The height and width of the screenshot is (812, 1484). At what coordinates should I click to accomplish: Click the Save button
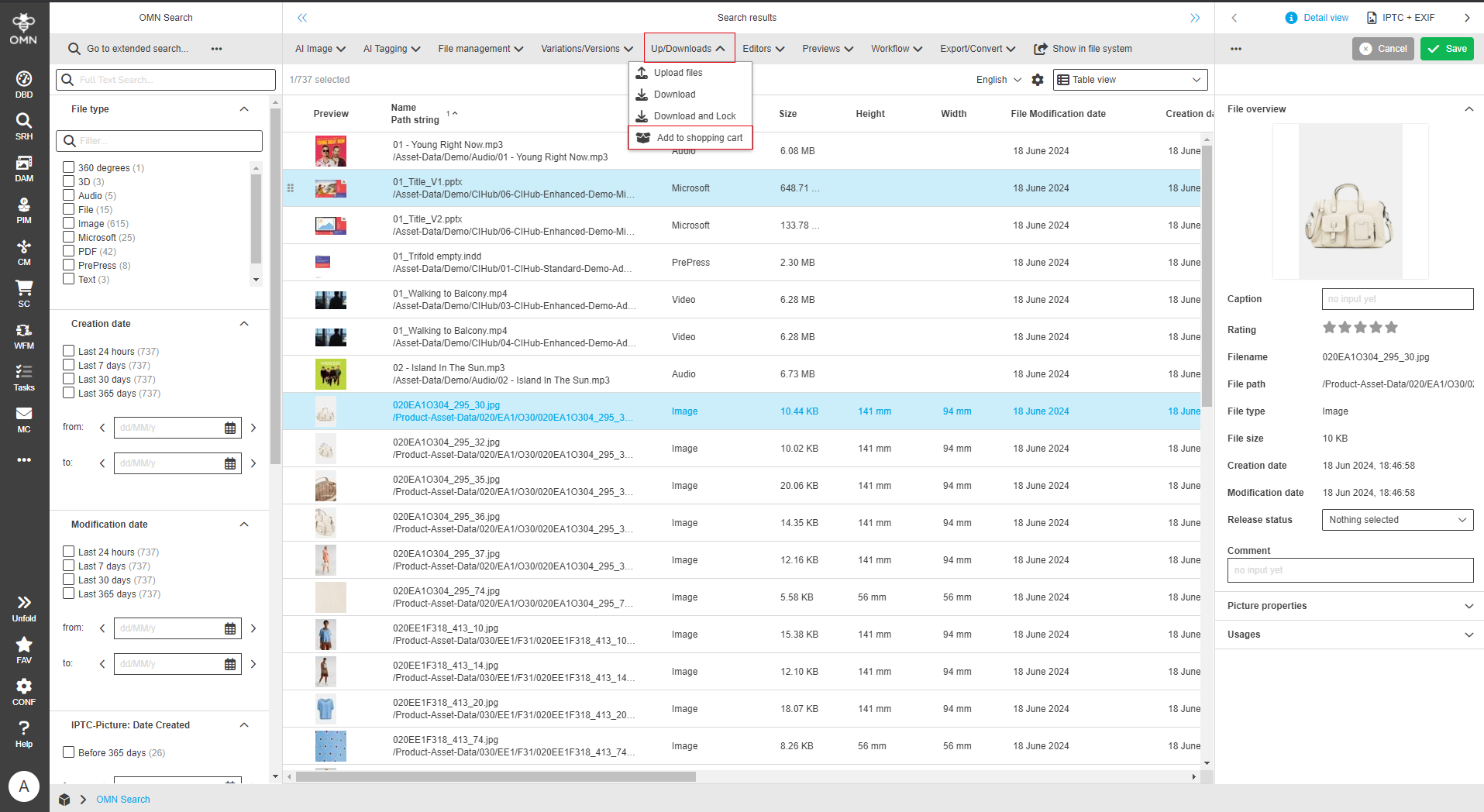click(1446, 48)
